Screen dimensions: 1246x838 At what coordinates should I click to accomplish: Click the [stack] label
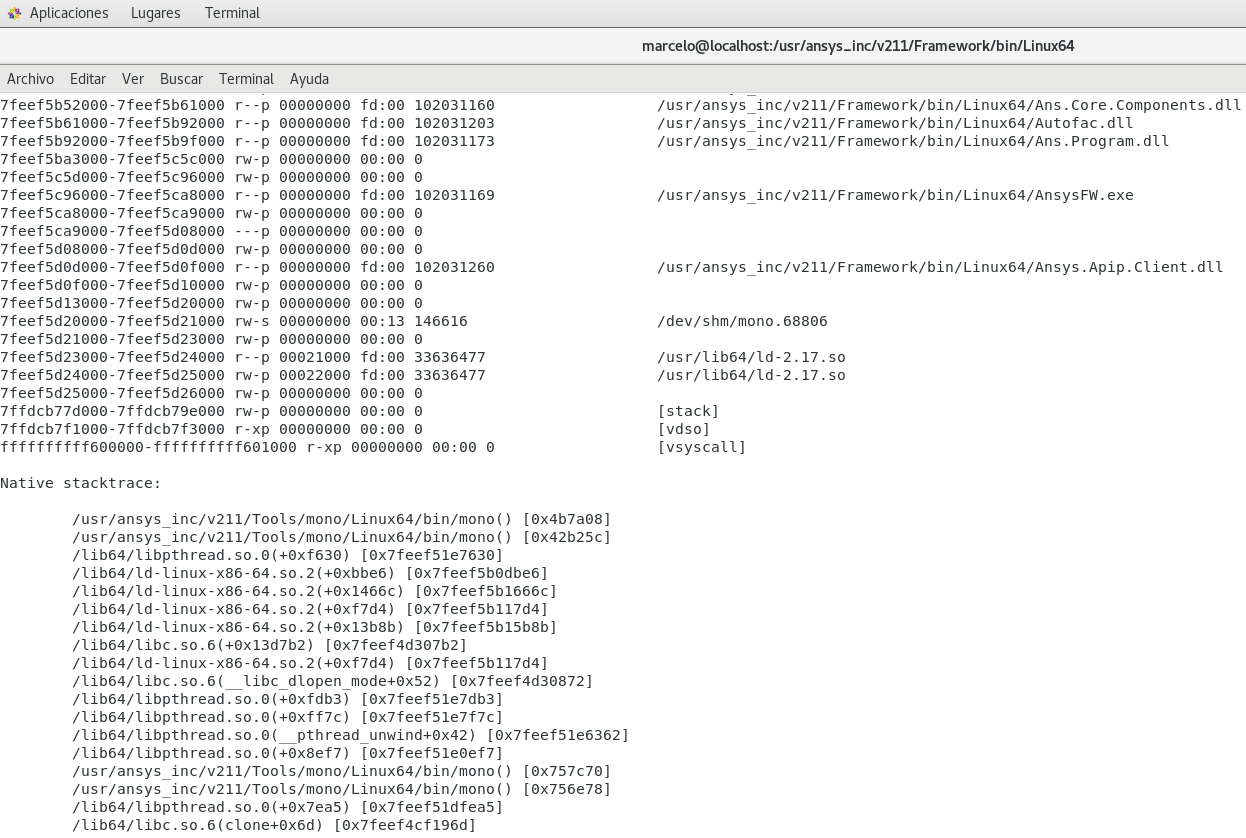(688, 411)
